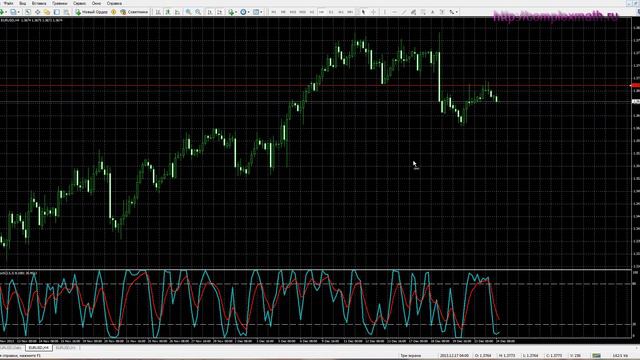
Task: Switch timeframe to D1
Action: [x=331, y=12]
